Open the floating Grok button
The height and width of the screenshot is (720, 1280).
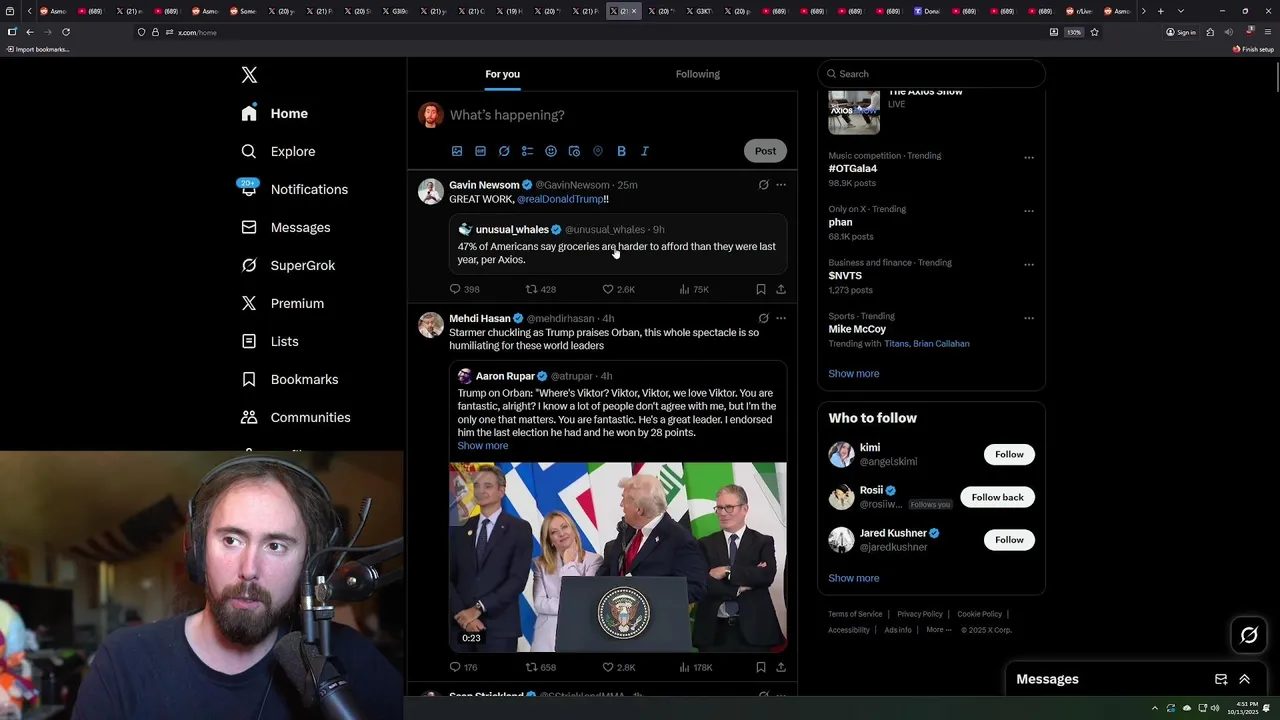click(1249, 635)
